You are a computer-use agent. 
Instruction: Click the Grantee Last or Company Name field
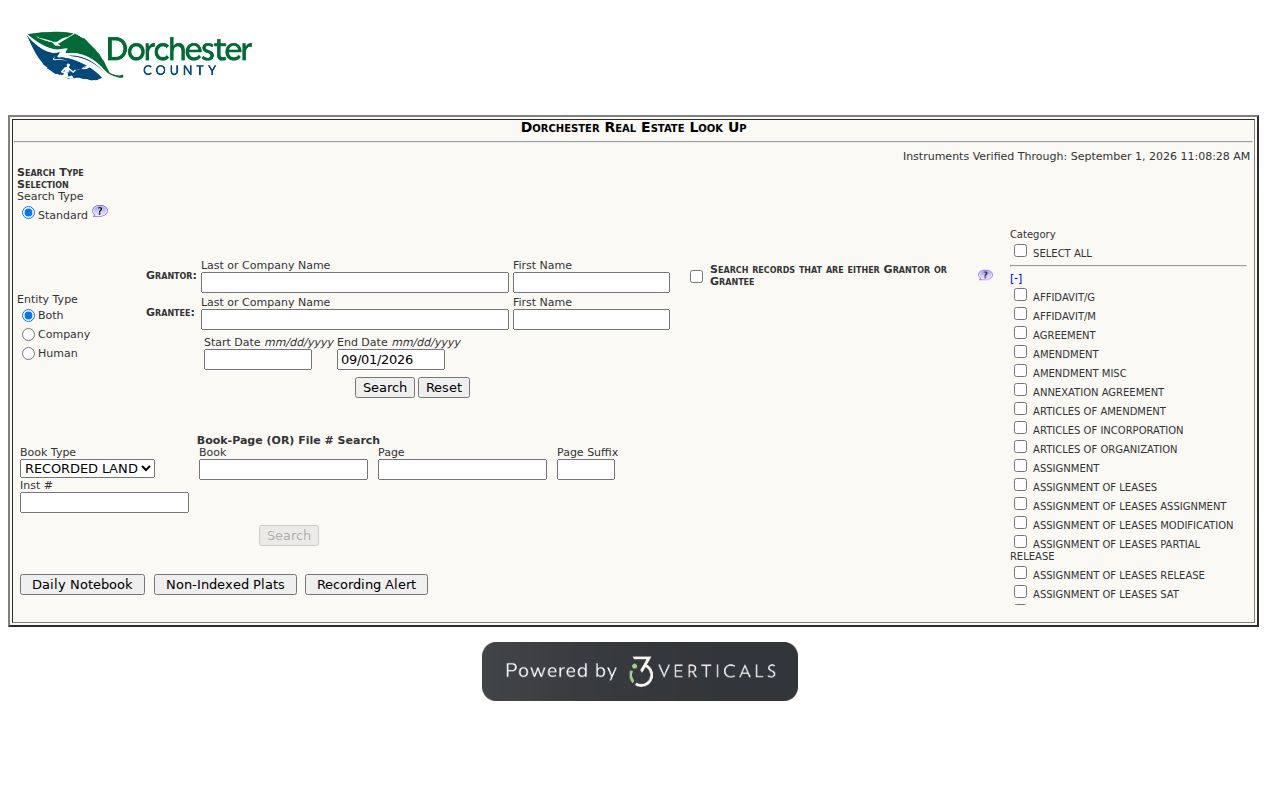[x=355, y=319]
